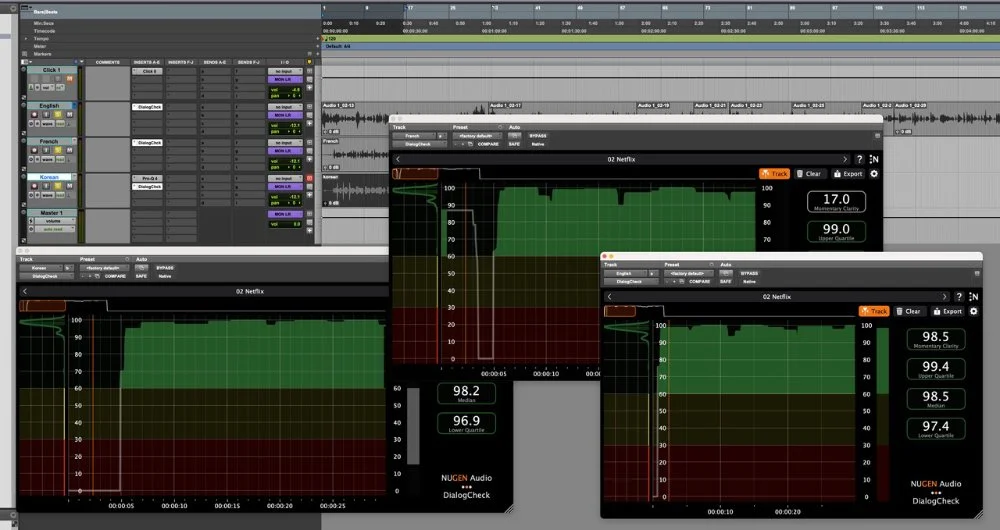Click the SENDS A-E column header
1000x530 pixels.
point(214,63)
